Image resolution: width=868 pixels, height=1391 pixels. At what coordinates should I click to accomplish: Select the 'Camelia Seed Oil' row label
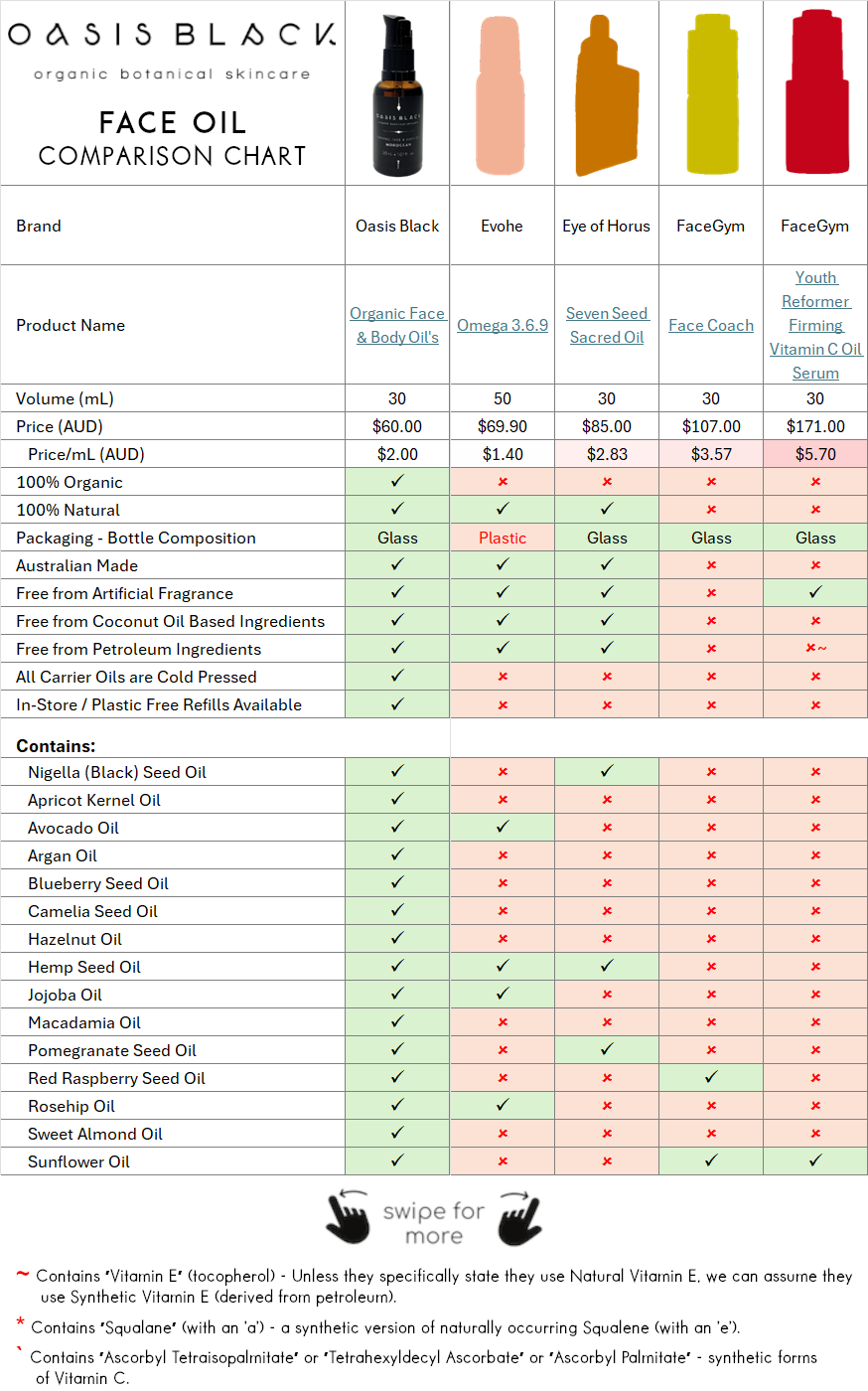click(92, 911)
